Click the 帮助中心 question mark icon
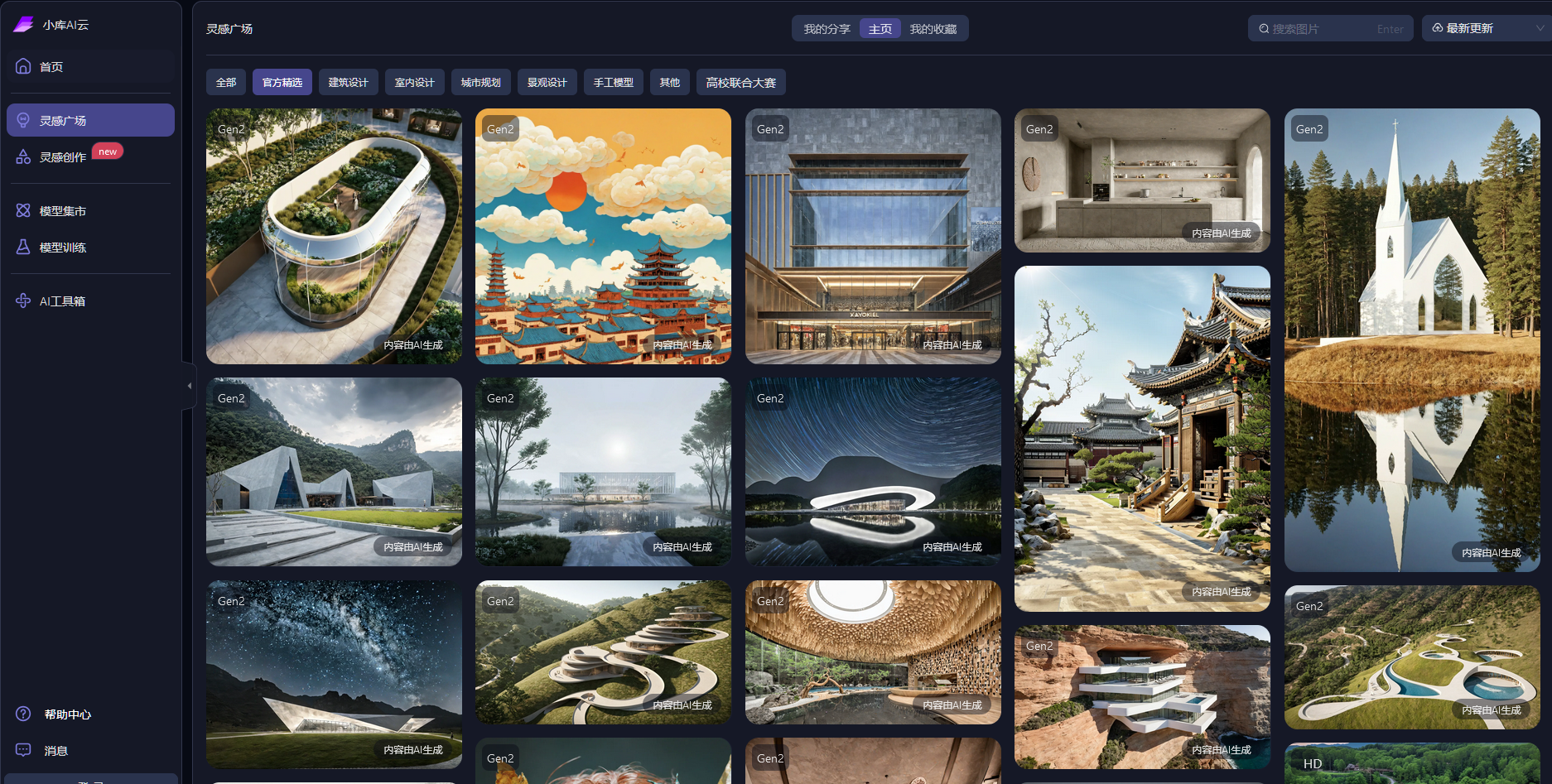 [x=23, y=714]
